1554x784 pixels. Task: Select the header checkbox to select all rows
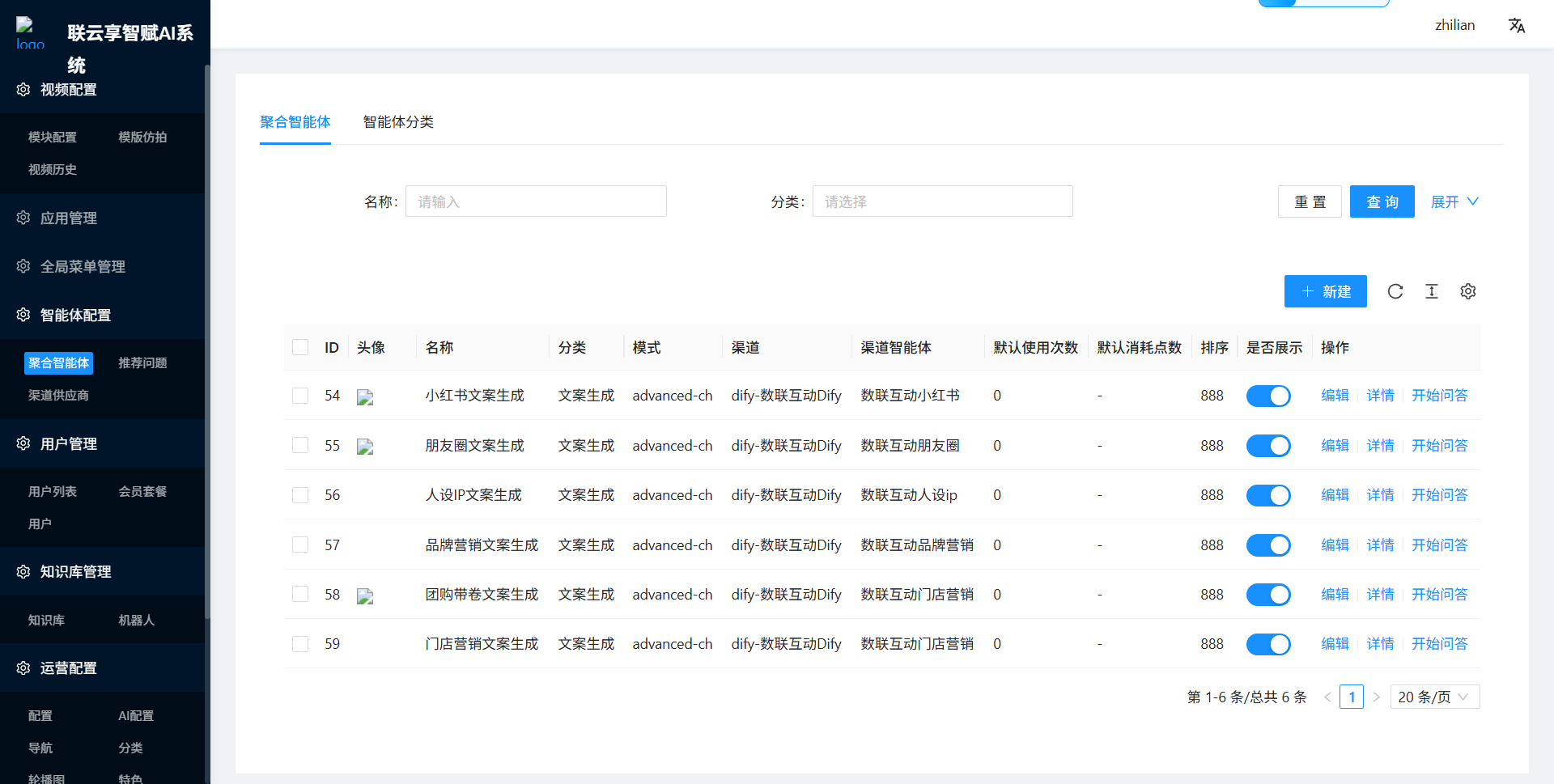point(300,346)
